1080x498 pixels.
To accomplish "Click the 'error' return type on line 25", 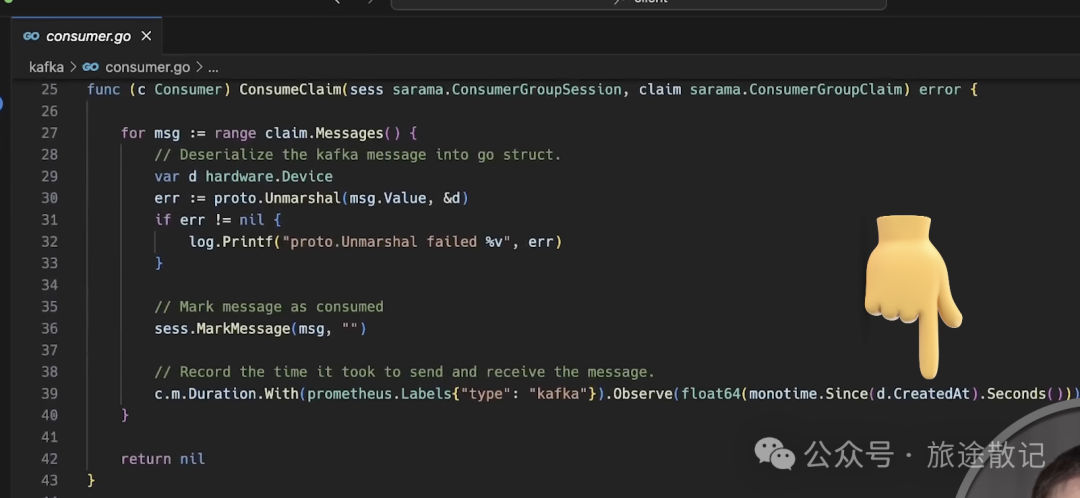I will [940, 90].
